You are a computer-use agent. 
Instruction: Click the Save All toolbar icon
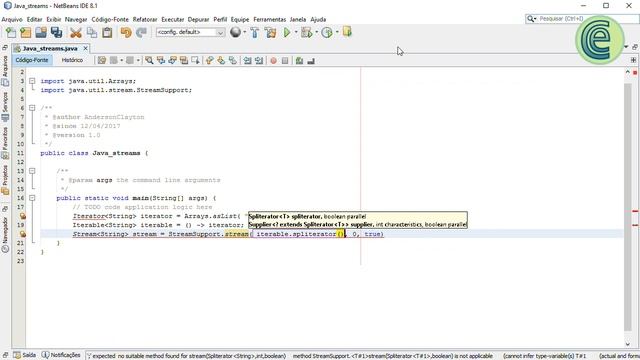(x=56, y=33)
